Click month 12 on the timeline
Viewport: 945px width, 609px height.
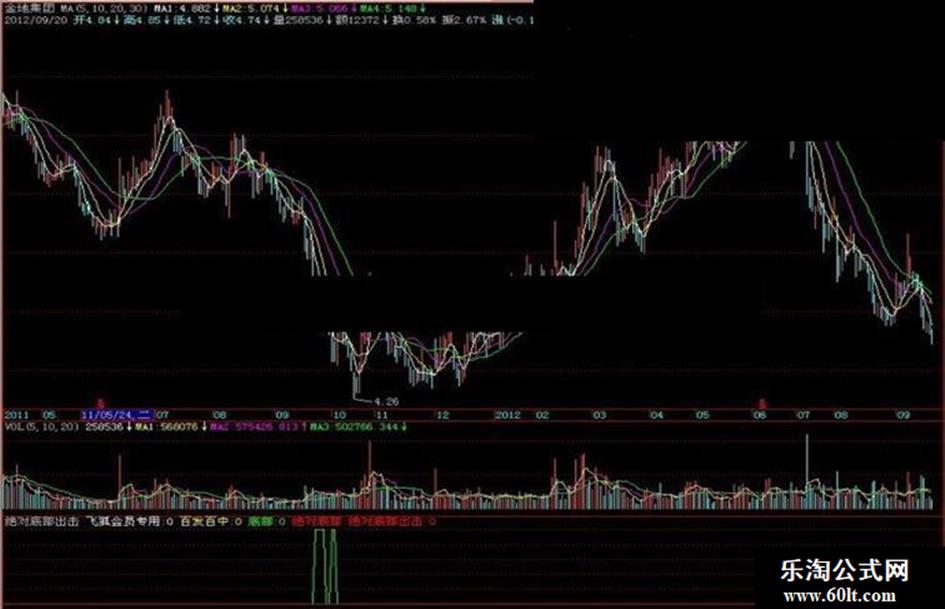pos(443,415)
